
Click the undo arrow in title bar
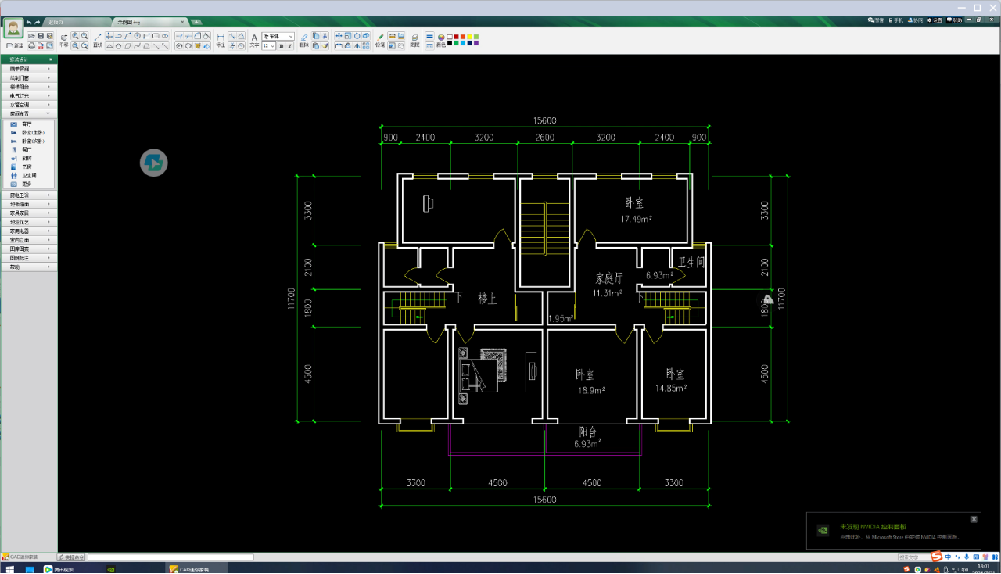pyautogui.click(x=29, y=22)
